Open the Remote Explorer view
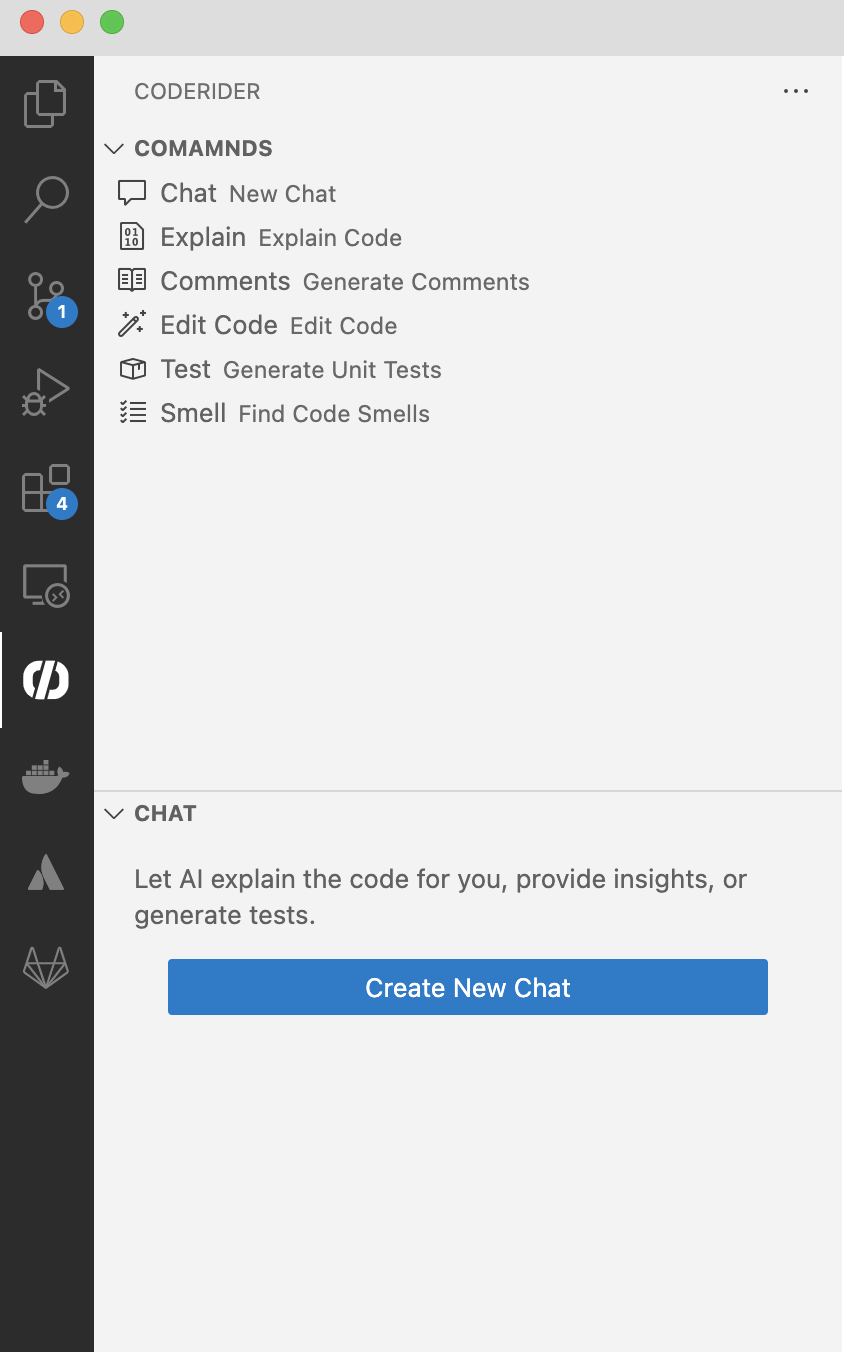The image size is (844, 1352). 44,584
